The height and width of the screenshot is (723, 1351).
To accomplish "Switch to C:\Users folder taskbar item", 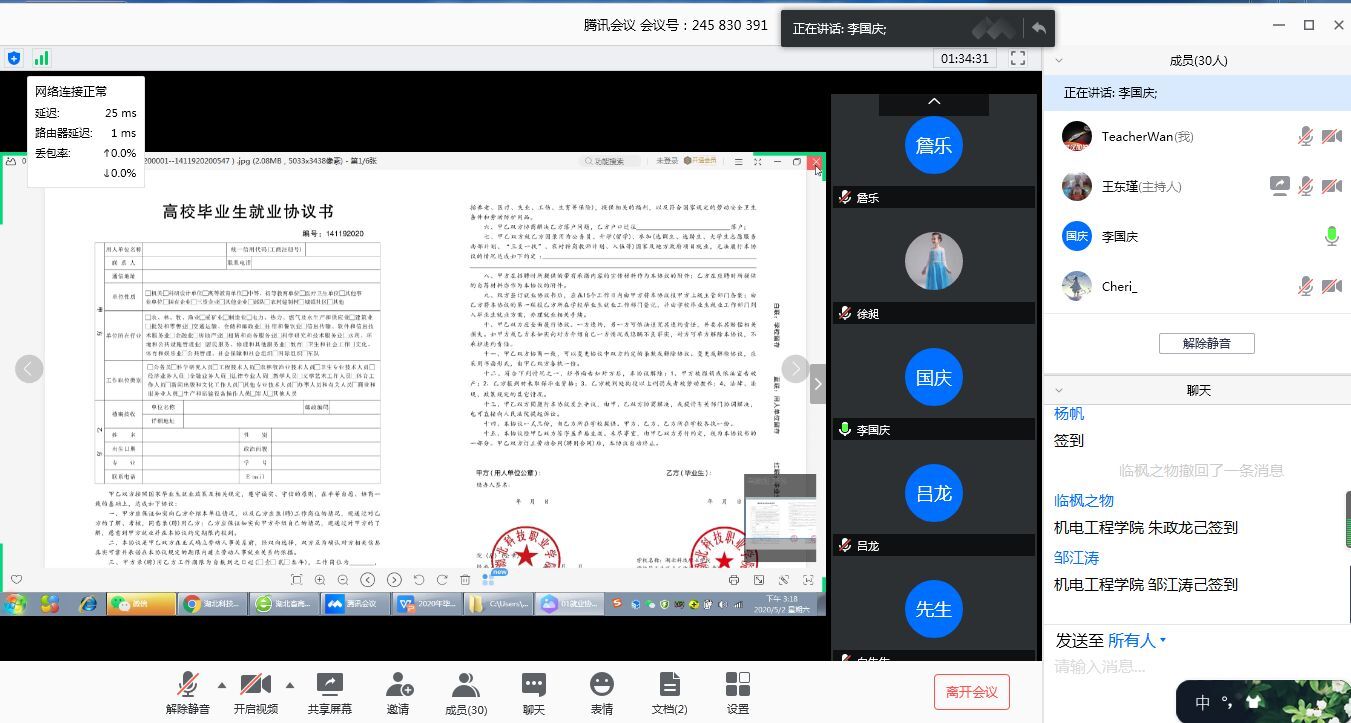I will tap(499, 604).
